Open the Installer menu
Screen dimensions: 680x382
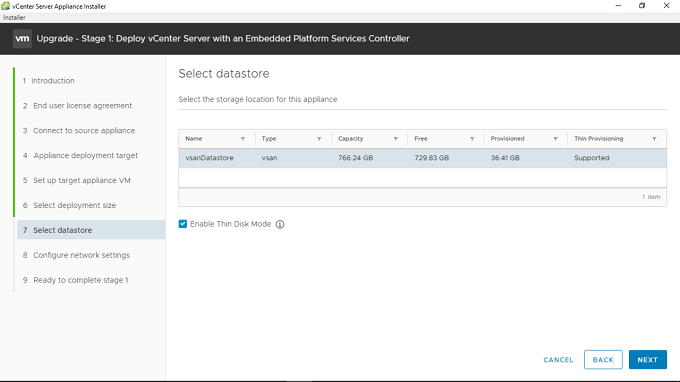14,17
